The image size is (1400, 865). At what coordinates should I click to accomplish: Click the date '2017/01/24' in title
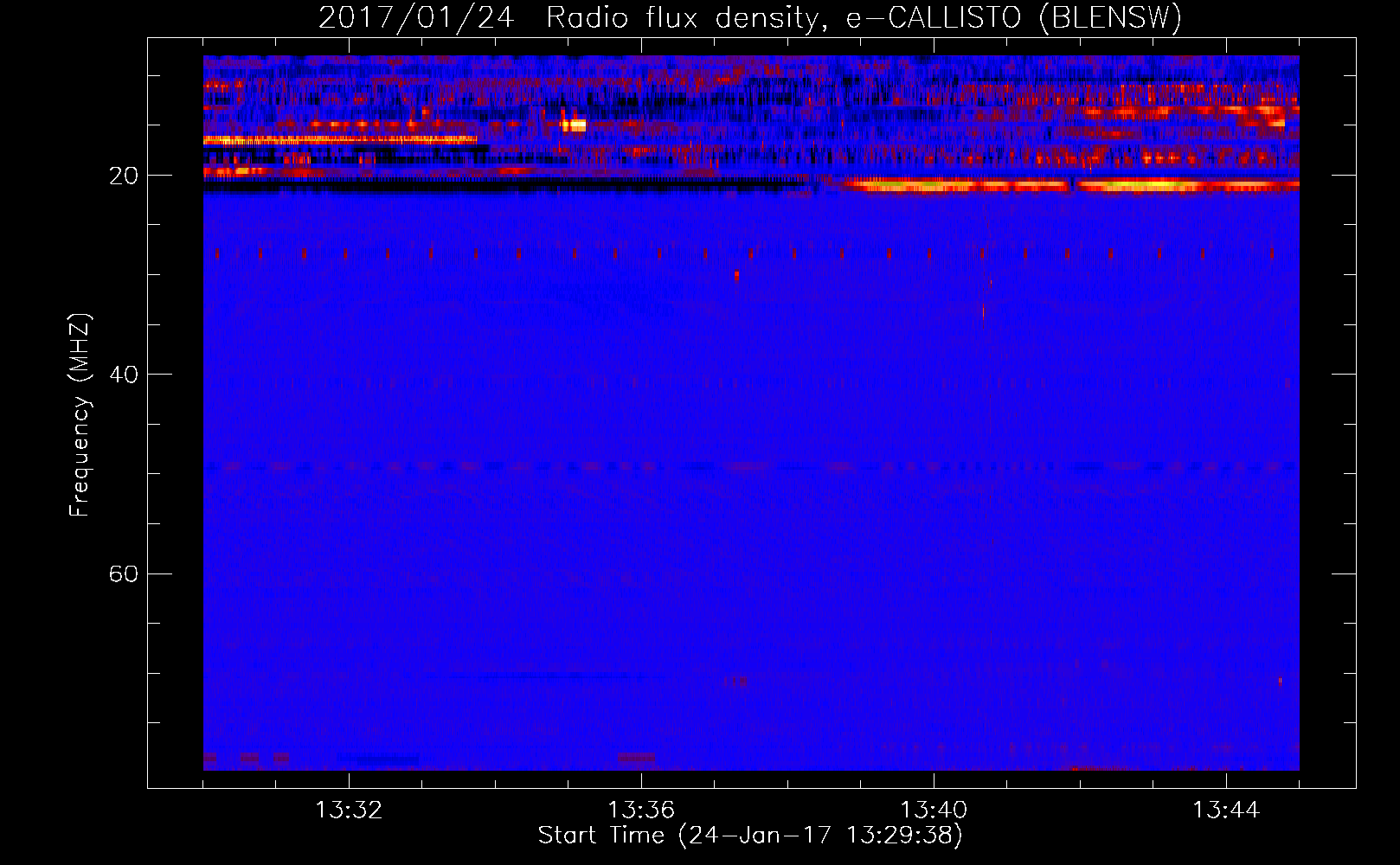point(416,18)
